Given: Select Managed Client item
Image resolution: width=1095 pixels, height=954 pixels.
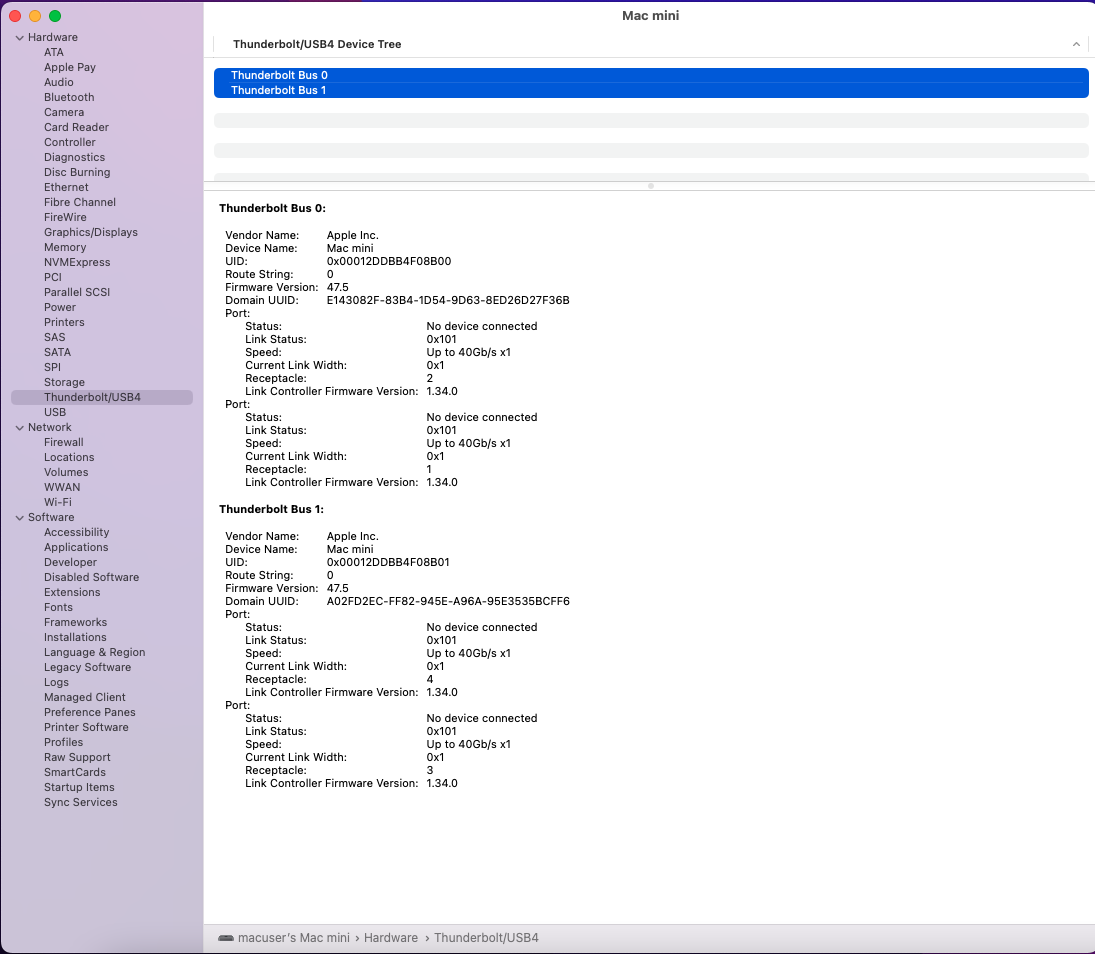Looking at the screenshot, I should (x=84, y=698).
